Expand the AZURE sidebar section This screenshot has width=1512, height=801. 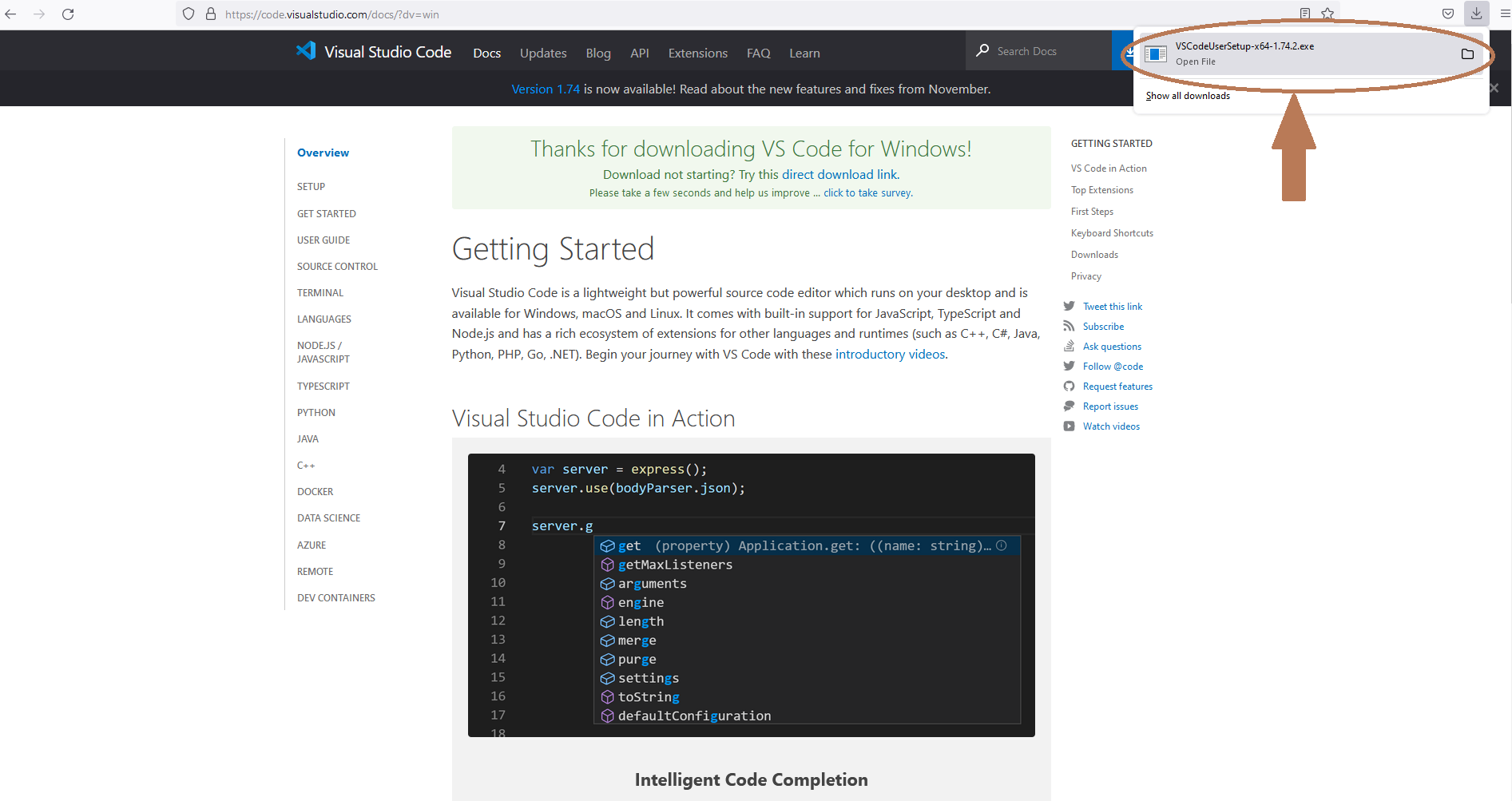[x=312, y=545]
